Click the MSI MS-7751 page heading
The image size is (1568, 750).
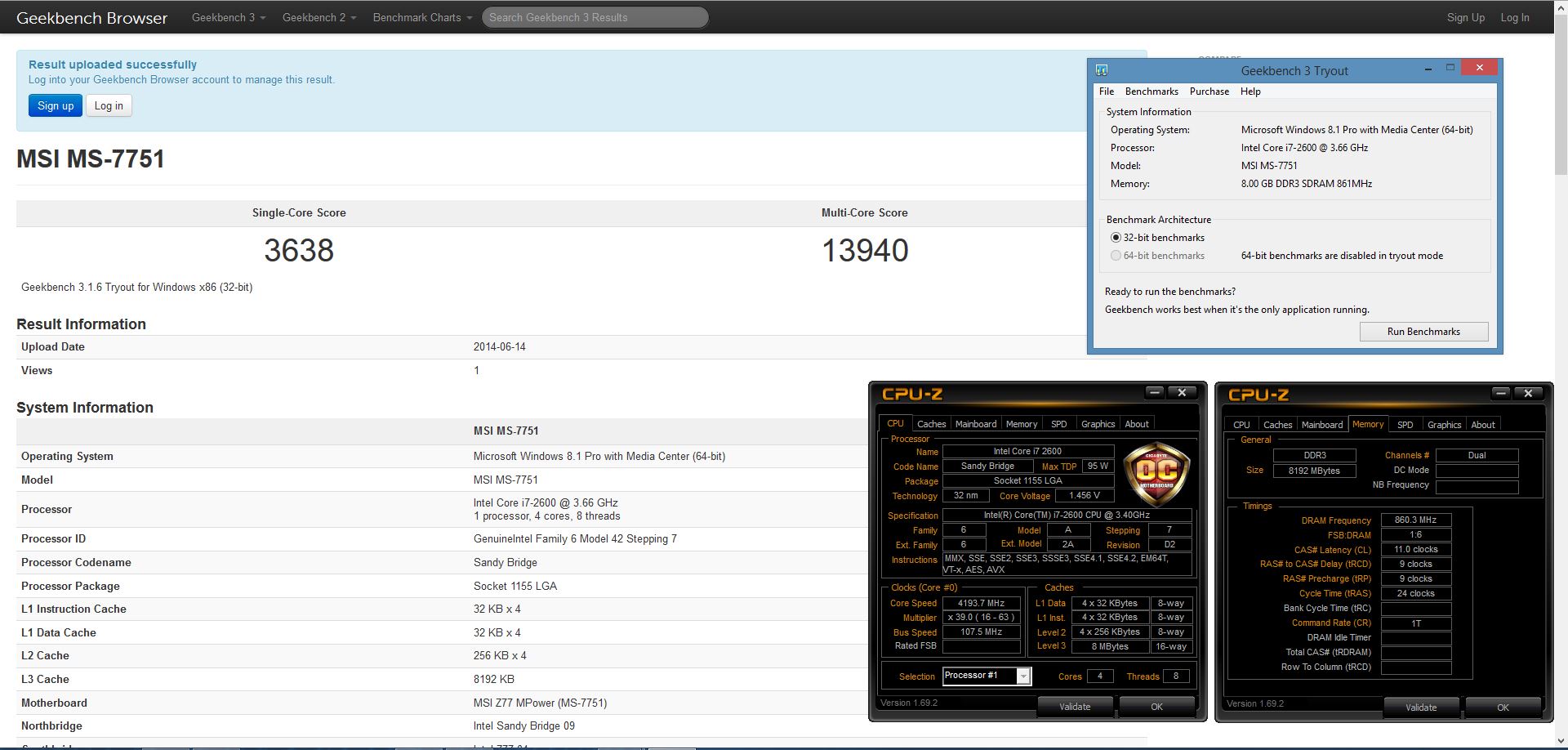[91, 158]
